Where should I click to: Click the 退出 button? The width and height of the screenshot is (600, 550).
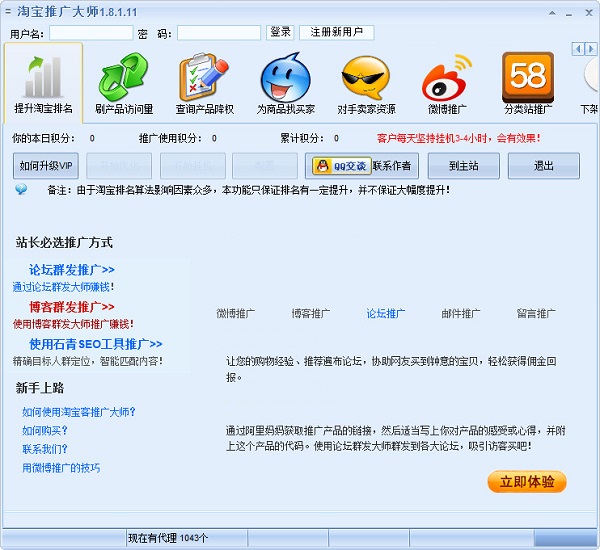click(544, 166)
